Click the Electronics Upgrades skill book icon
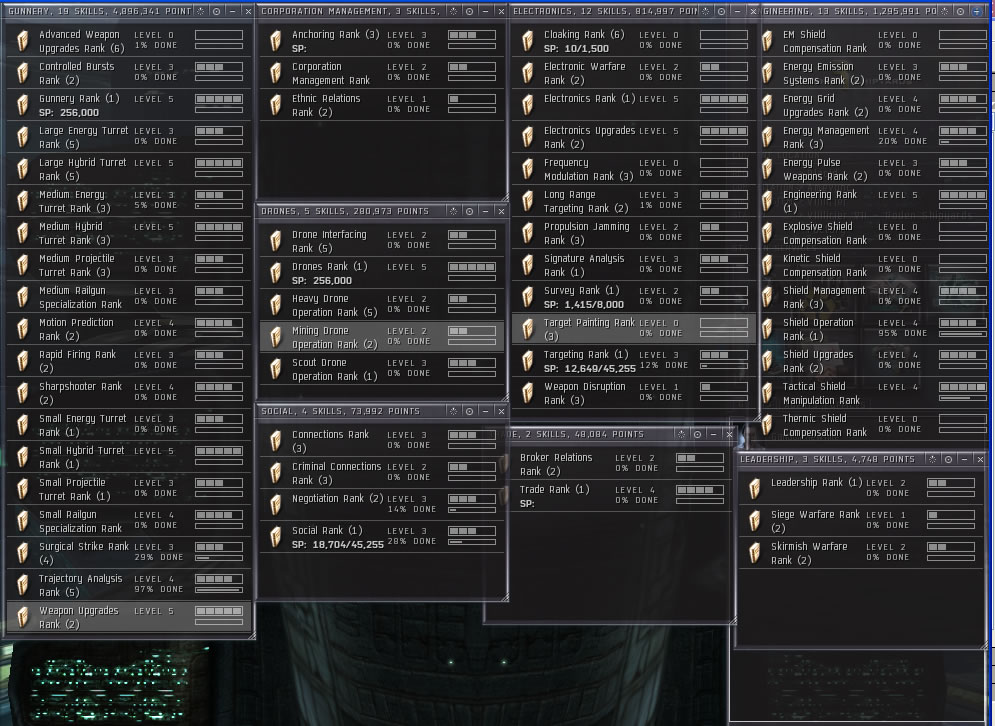The width and height of the screenshot is (995, 726). tap(527, 137)
